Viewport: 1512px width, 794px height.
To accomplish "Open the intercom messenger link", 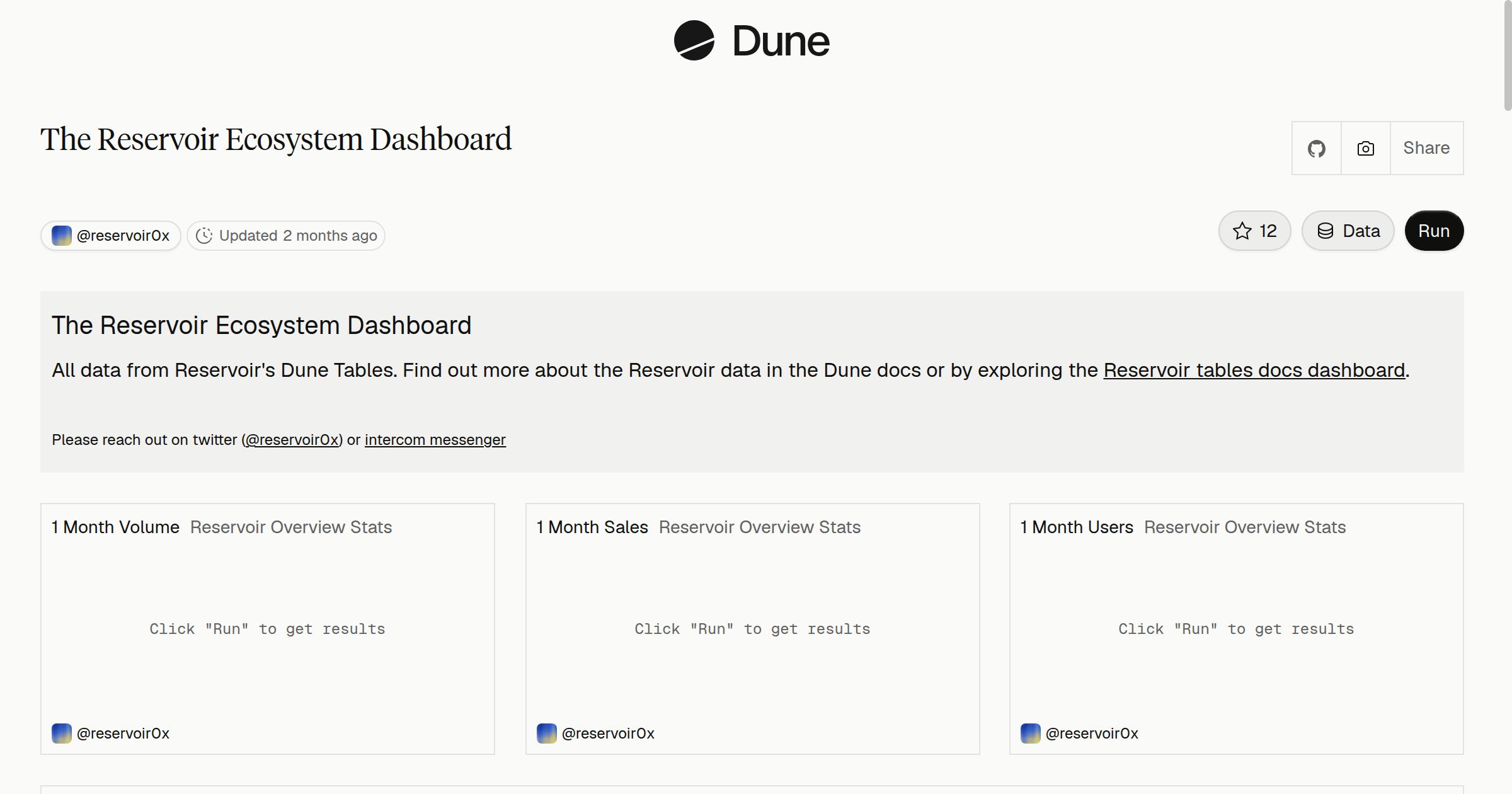I will [435, 440].
